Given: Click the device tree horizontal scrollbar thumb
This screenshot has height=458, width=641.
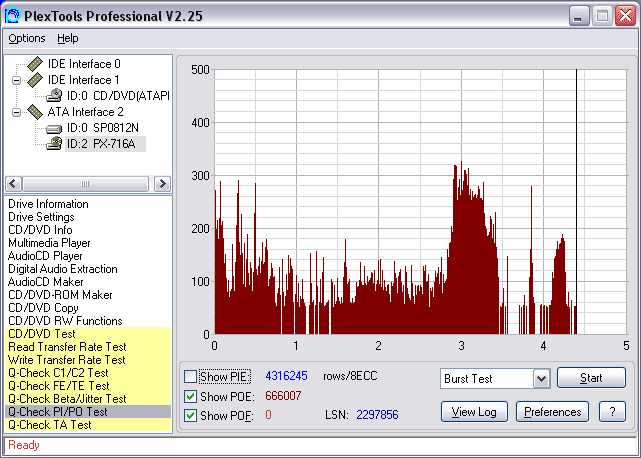Looking at the screenshot, I should click(85, 184).
